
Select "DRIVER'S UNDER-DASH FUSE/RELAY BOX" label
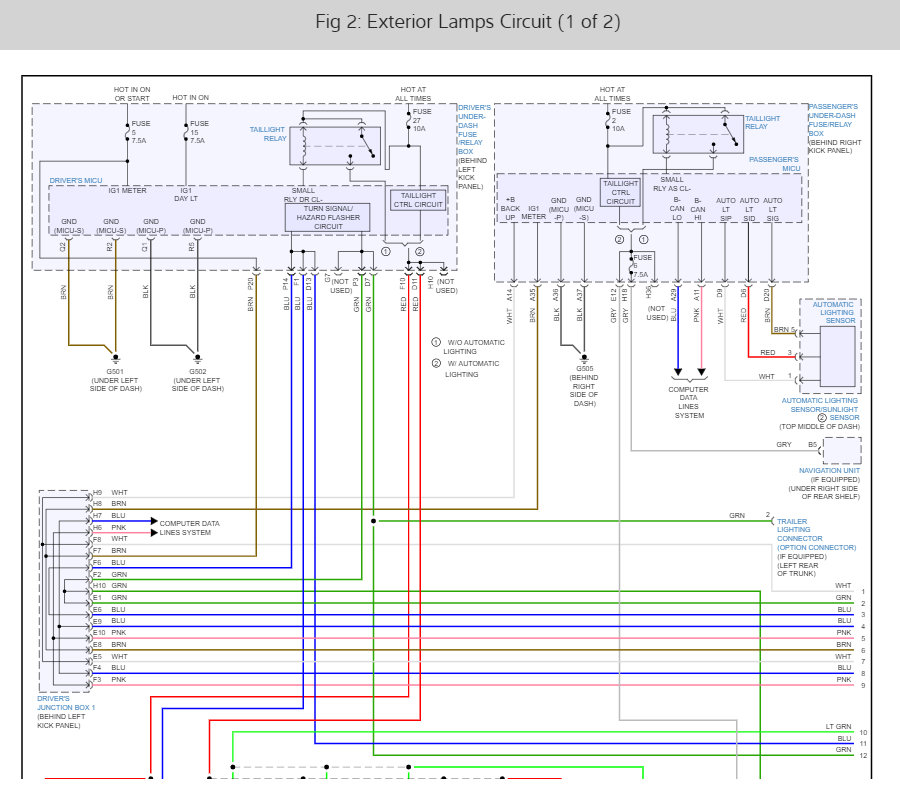pyautogui.click(x=474, y=129)
